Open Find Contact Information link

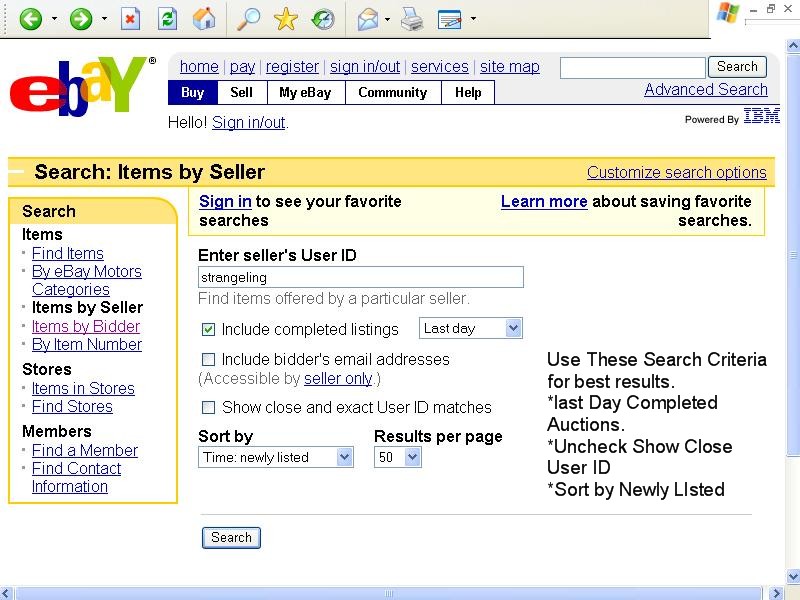click(77, 478)
